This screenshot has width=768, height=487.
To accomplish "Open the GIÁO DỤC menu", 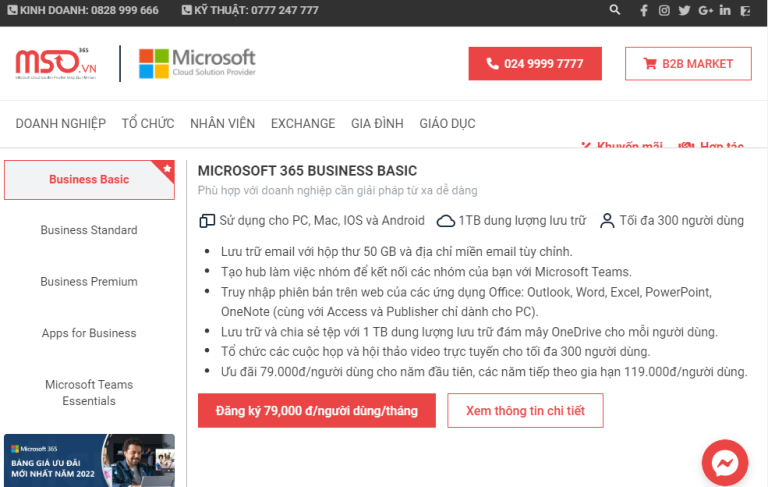I will [x=447, y=123].
